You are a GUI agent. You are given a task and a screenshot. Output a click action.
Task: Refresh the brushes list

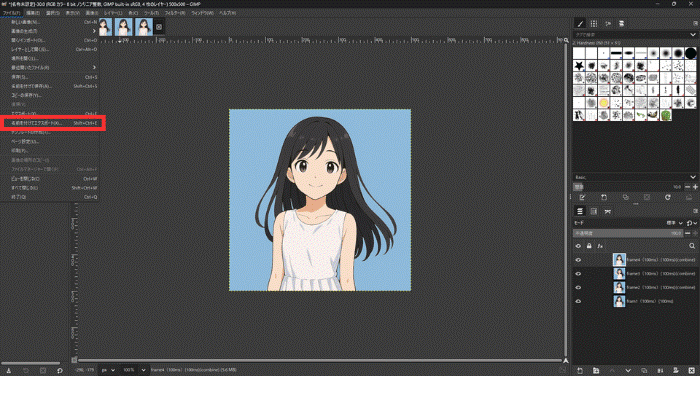[667, 197]
